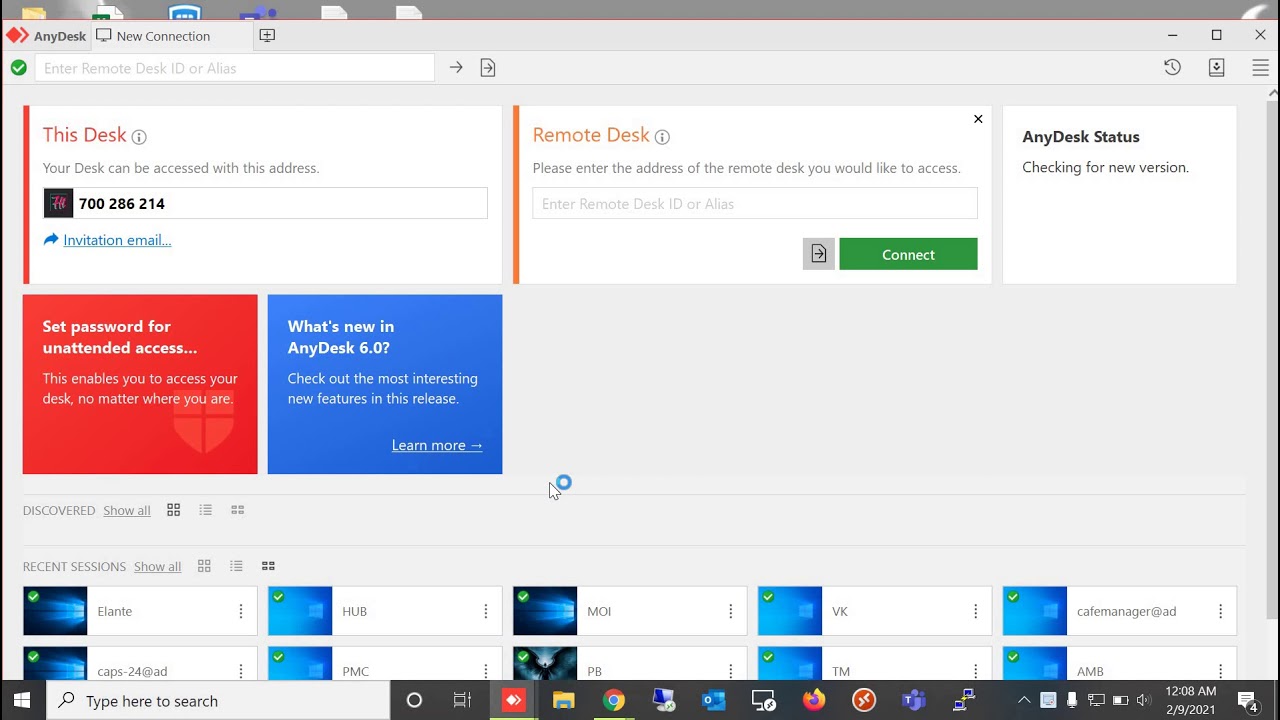Open session history clock icon

point(1173,67)
